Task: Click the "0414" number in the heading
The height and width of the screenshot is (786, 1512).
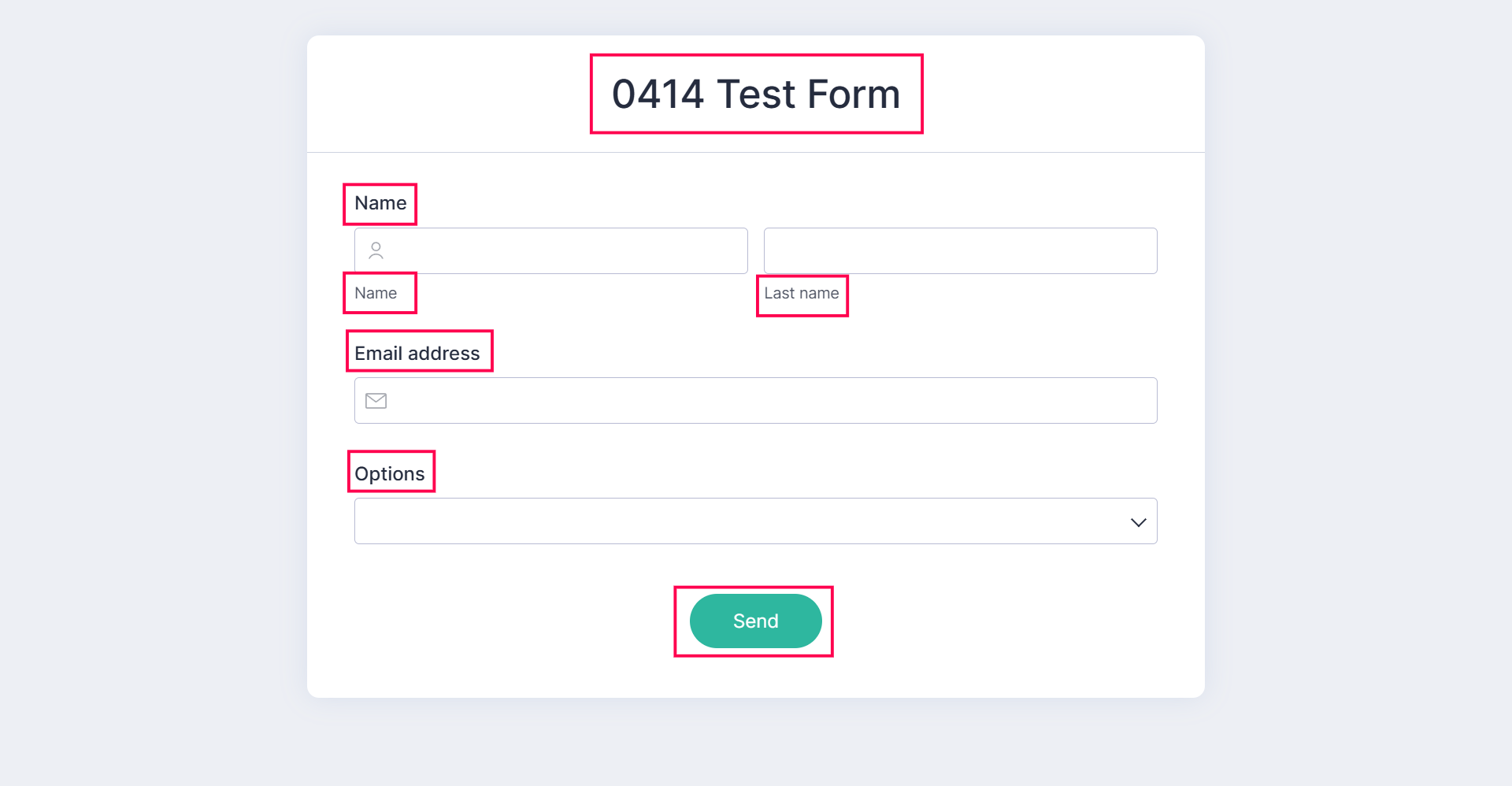Action: [658, 95]
